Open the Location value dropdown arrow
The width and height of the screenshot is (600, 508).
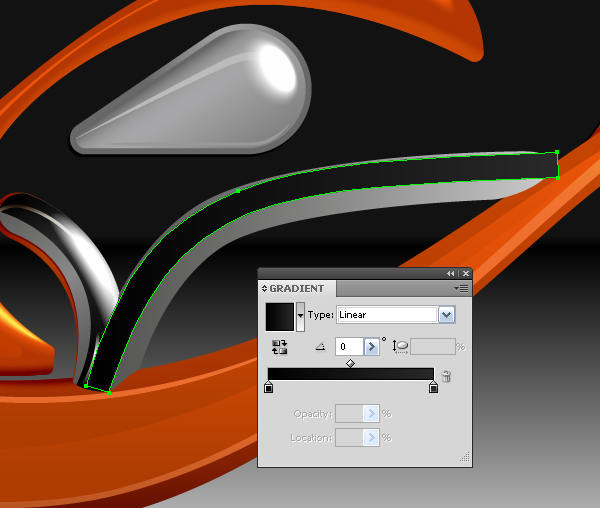pyautogui.click(x=371, y=438)
